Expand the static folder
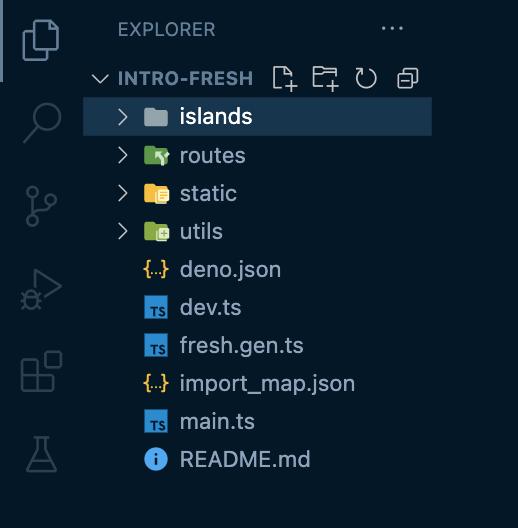Image resolution: width=518 pixels, height=528 pixels. click(x=258, y=193)
